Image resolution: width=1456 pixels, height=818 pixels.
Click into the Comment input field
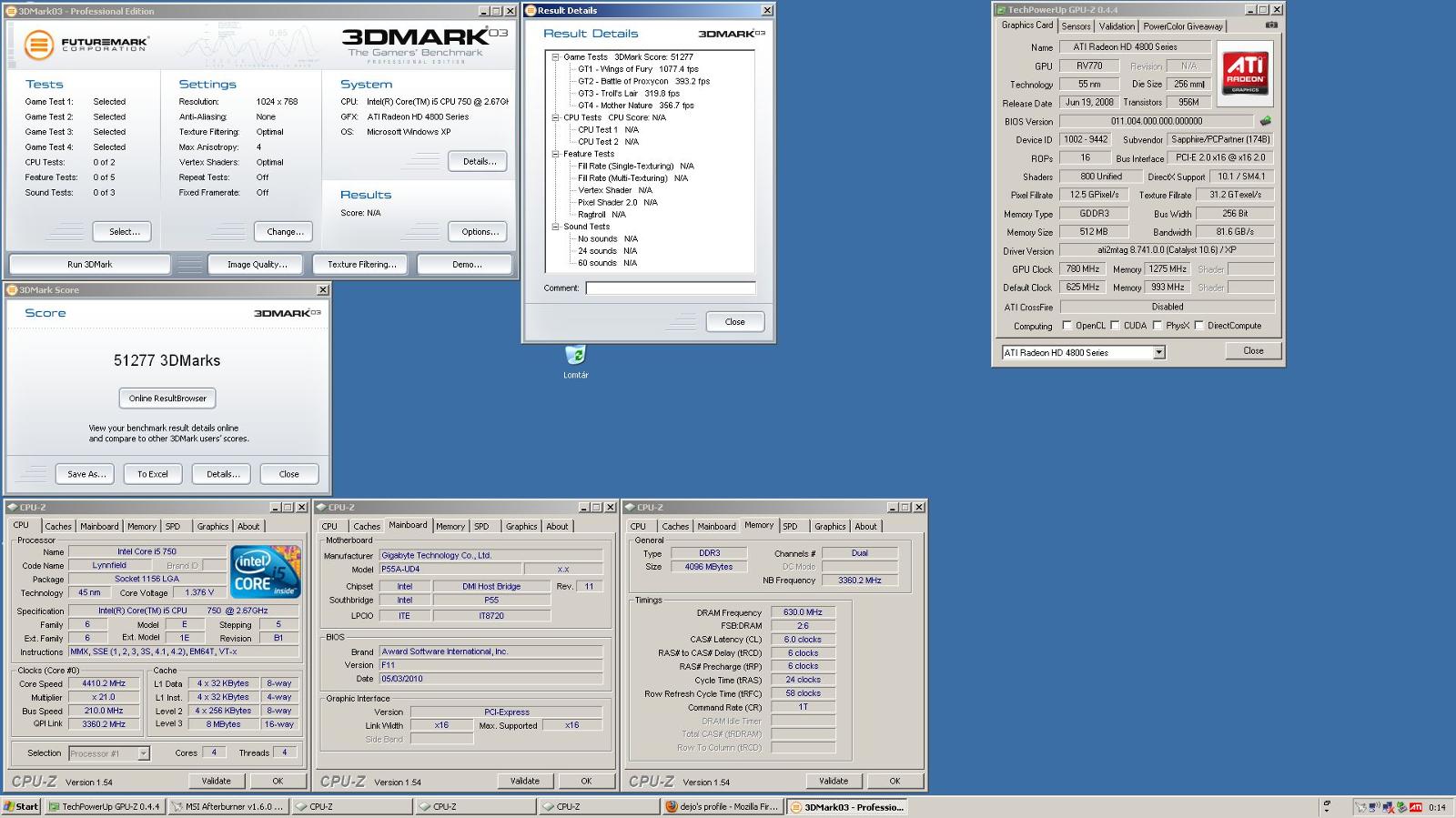[671, 288]
